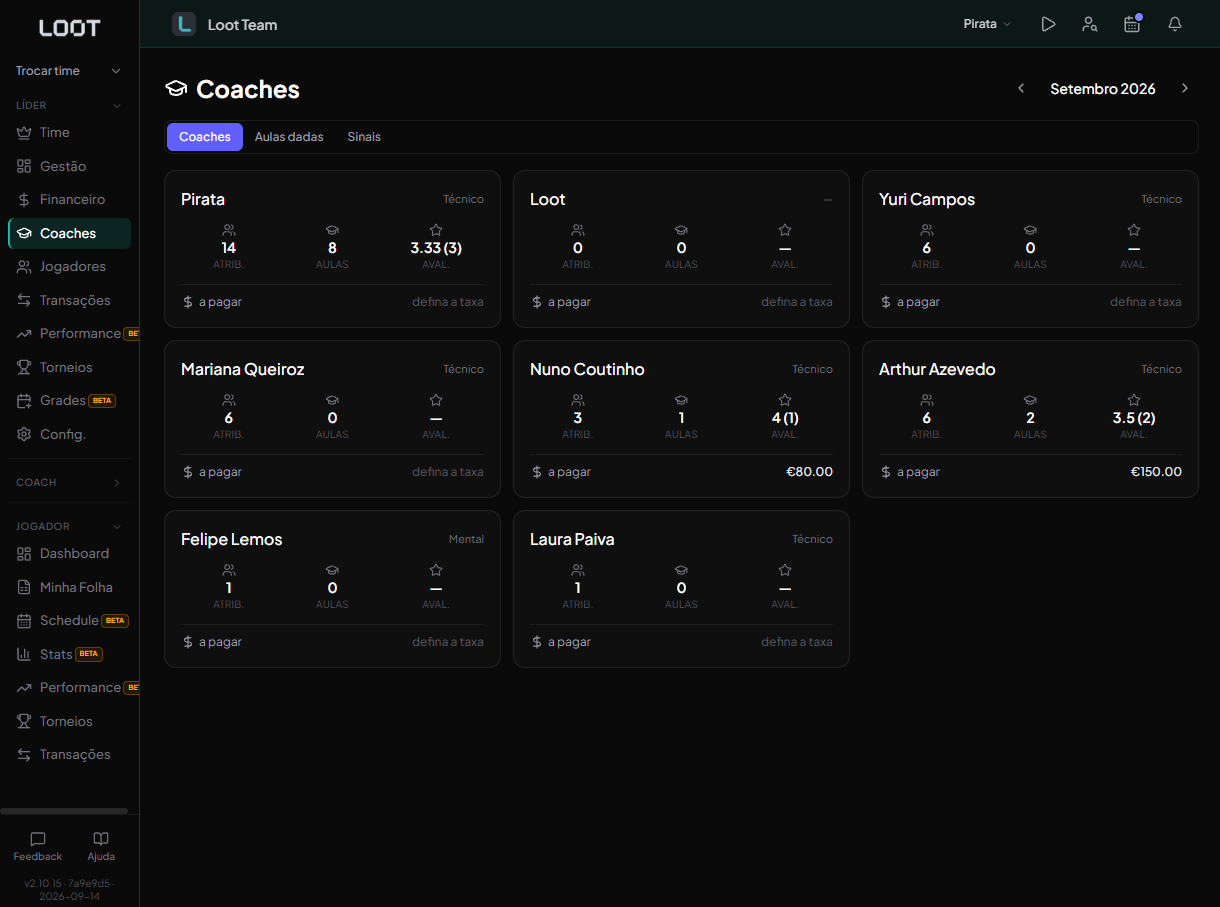This screenshot has height=907, width=1220.
Task: Click the Stats bar chart icon
Action: (24, 654)
